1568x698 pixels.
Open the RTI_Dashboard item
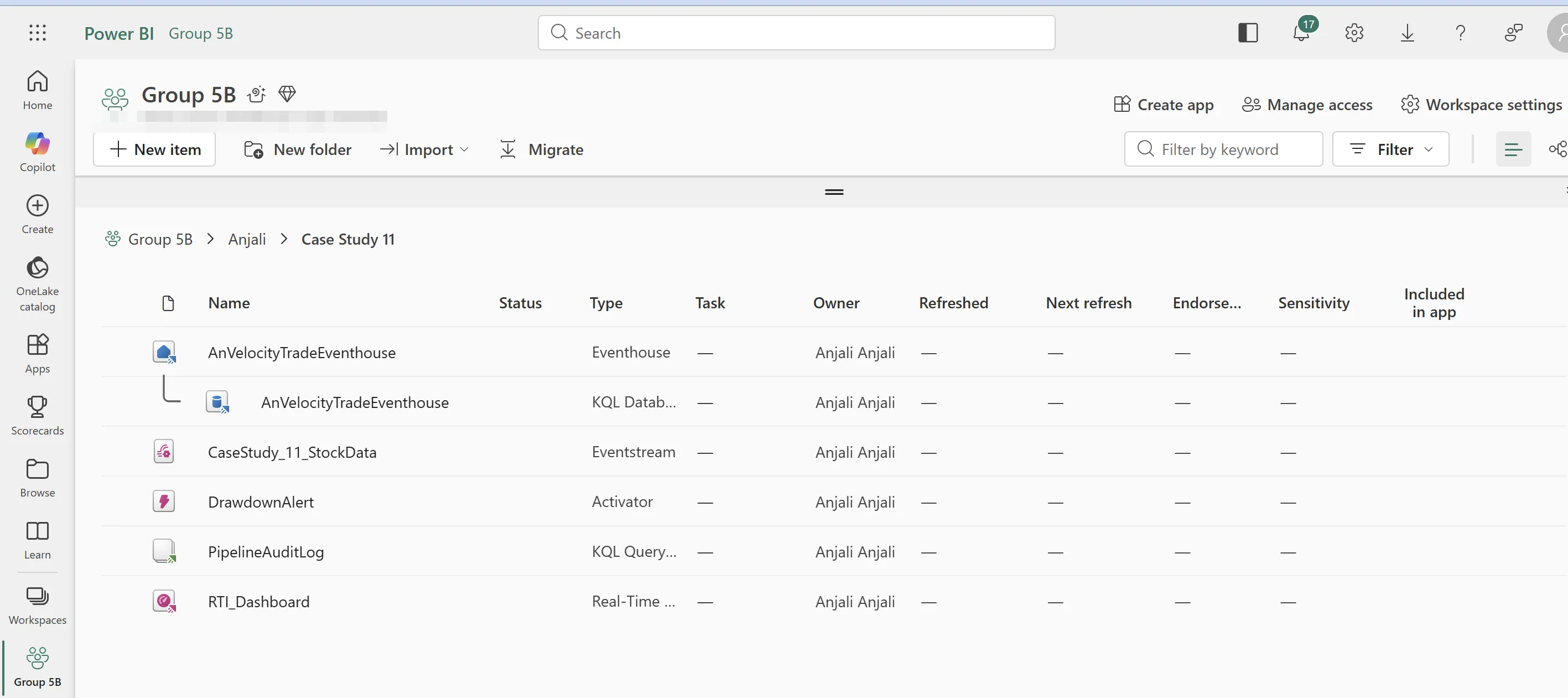coord(259,602)
